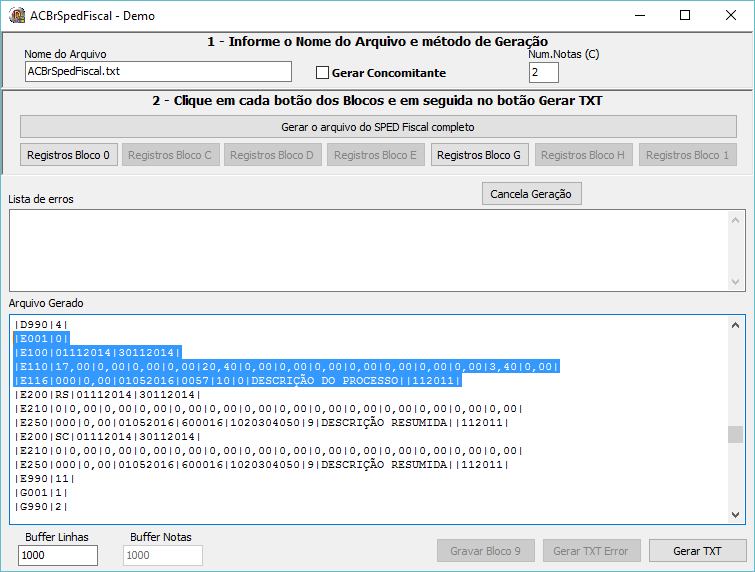Click the line starting with |E110|17,00
The width and height of the screenshot is (755, 572).
coord(286,367)
